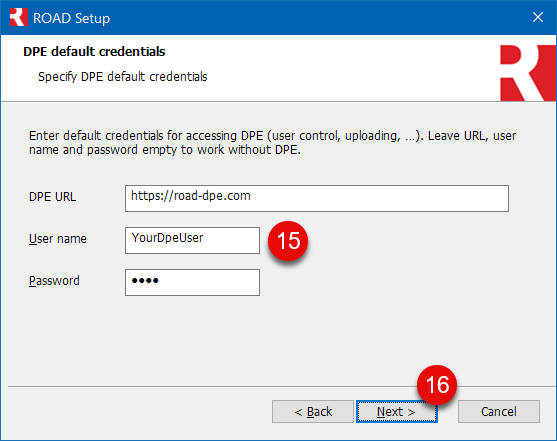557x441 pixels.
Task: Focus the DPE URL text field
Action: (317, 198)
